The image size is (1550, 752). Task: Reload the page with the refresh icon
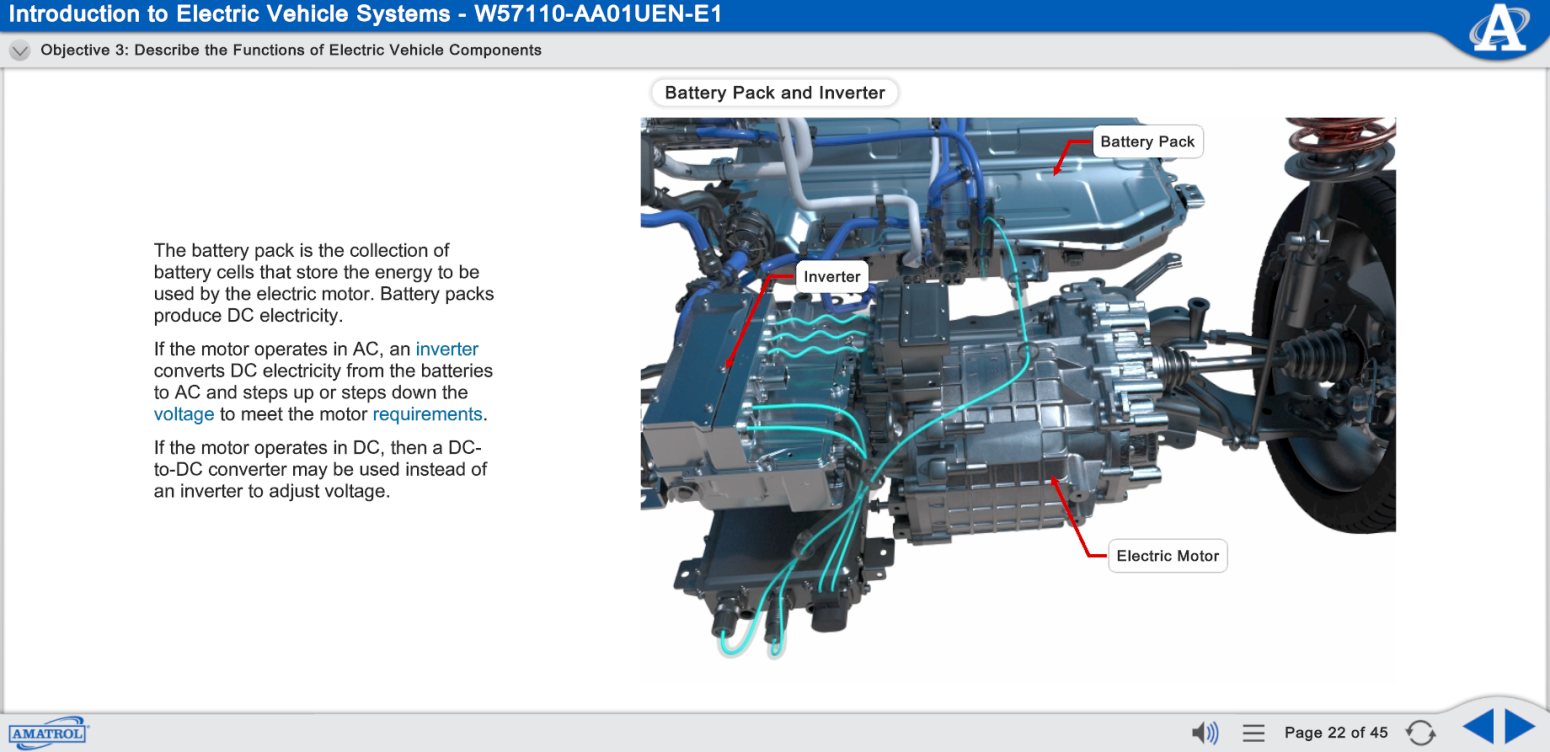(1420, 733)
